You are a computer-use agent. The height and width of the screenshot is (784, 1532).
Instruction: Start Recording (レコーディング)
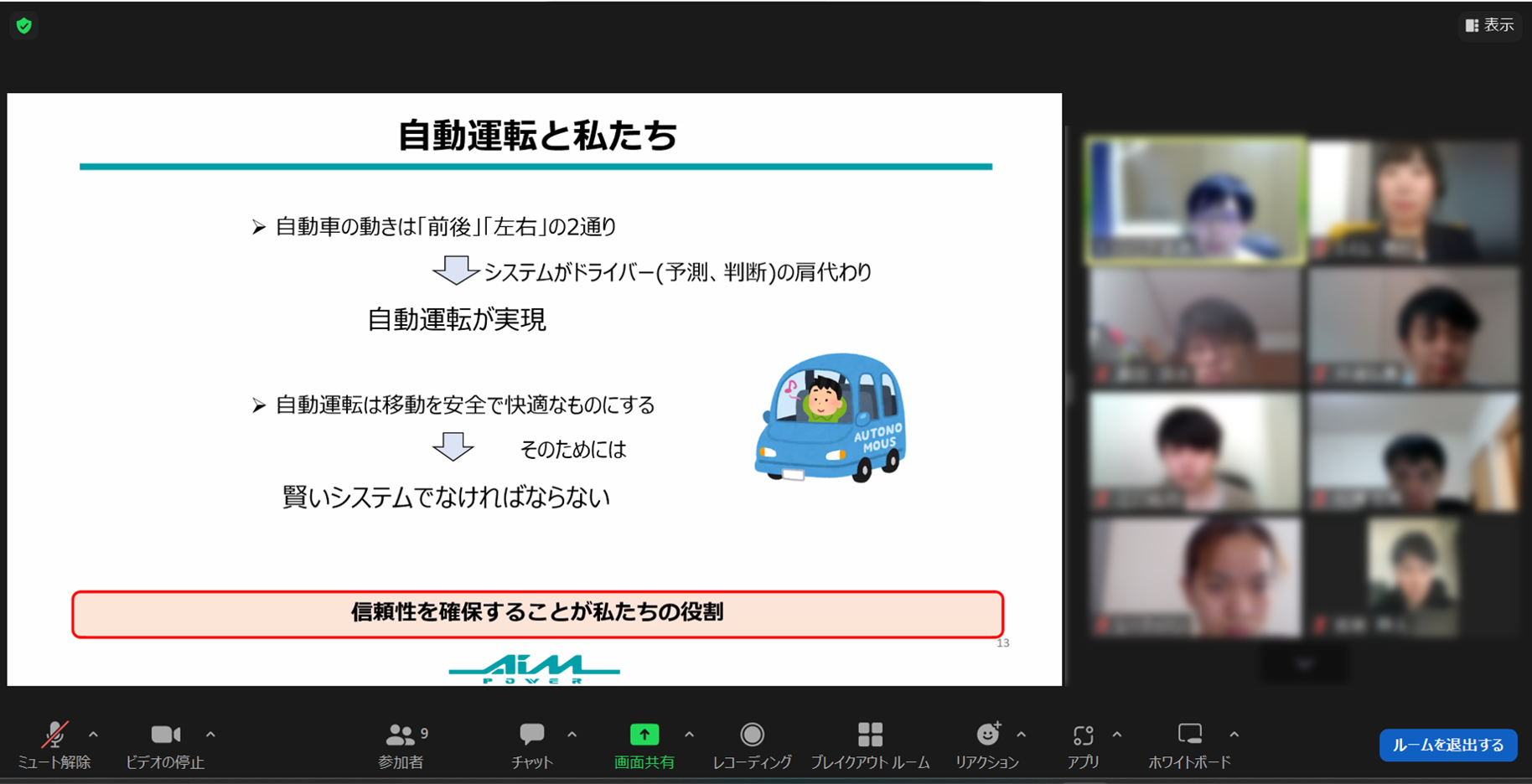tap(752, 744)
